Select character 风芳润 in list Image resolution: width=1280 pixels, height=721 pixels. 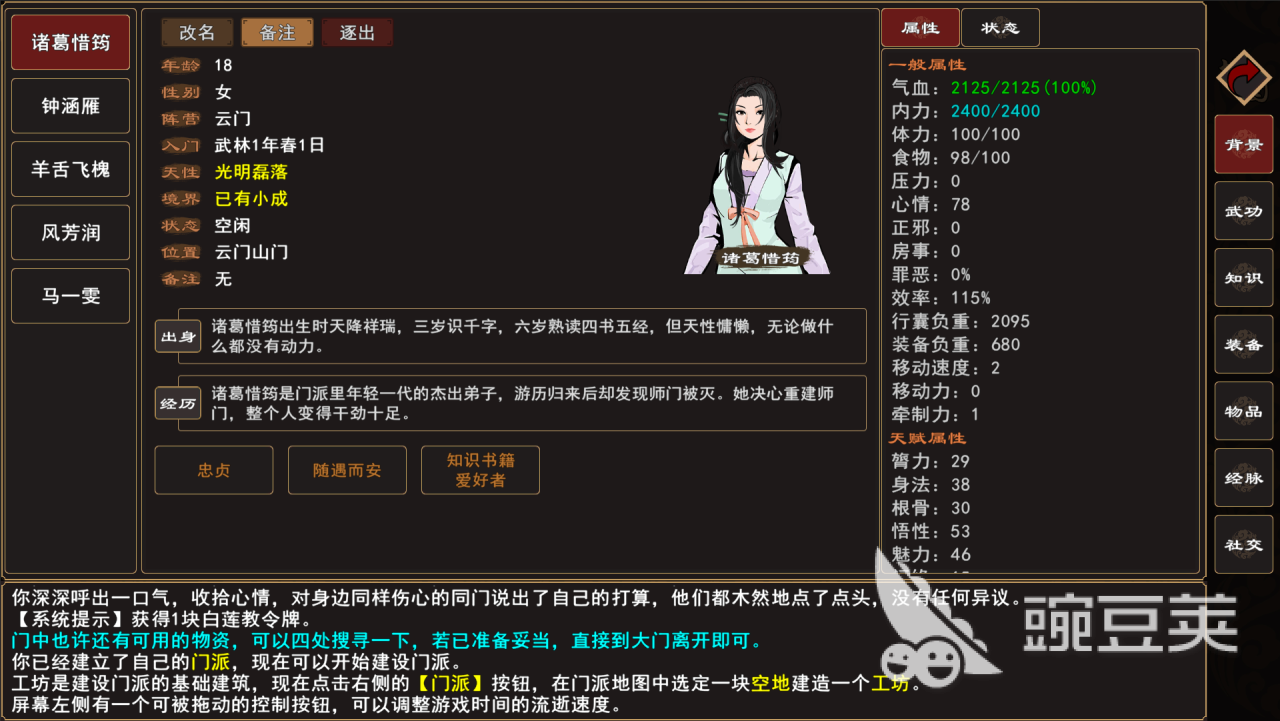[x=71, y=233]
